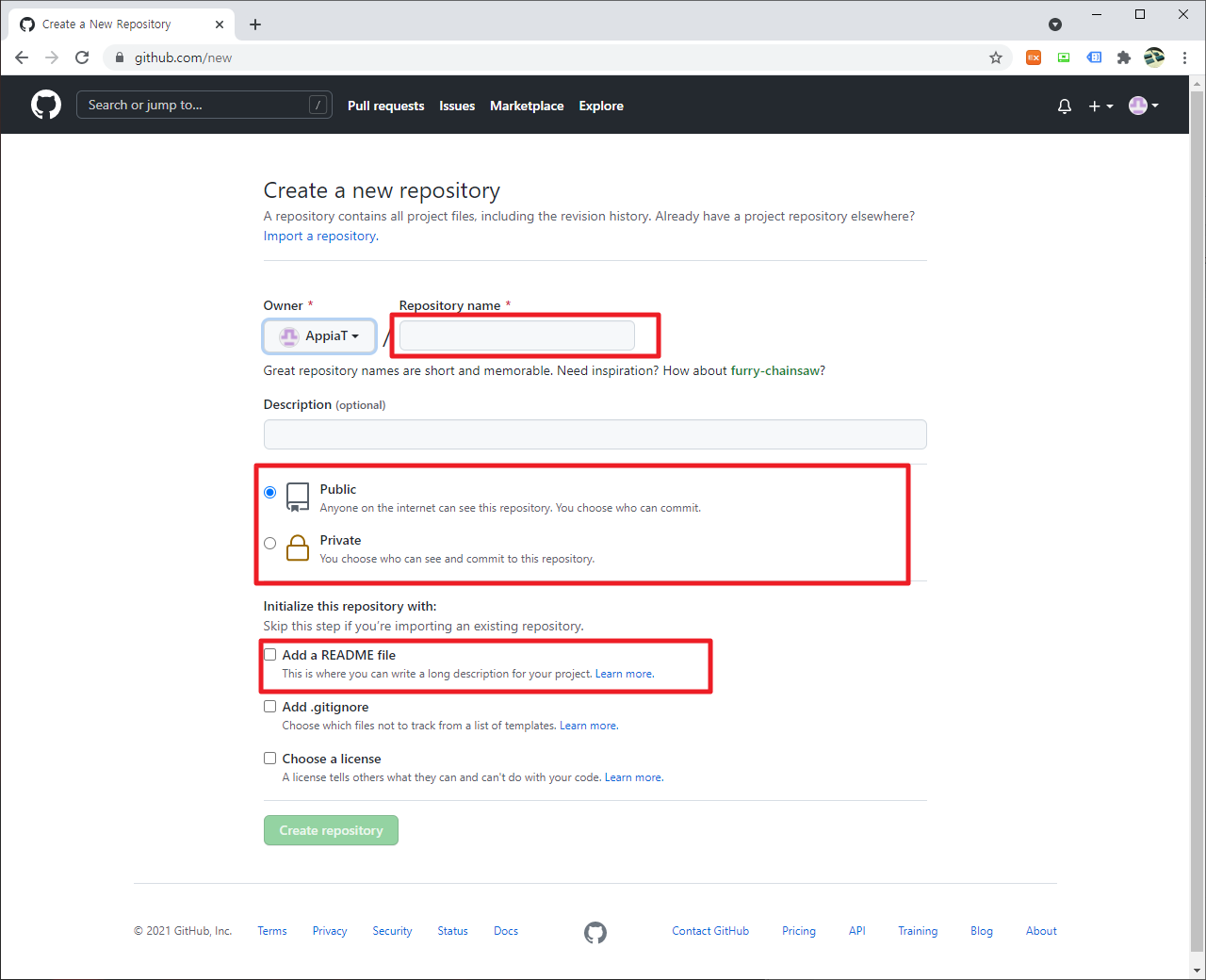Click the tab search dropdown arrow
Viewport: 1206px width, 980px height.
click(x=1055, y=24)
